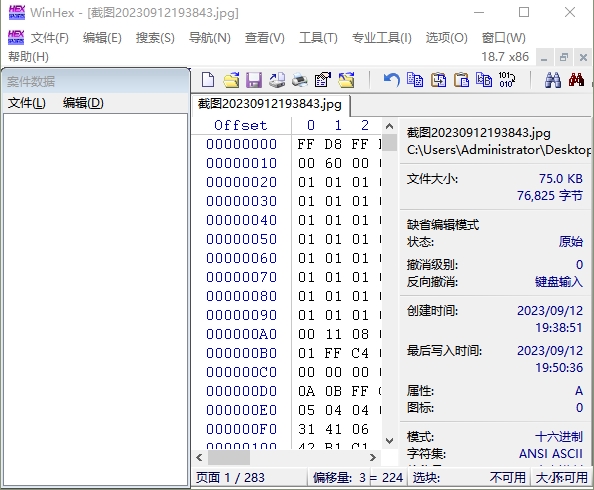The image size is (594, 490).
Task: Click the horizontal scroll right arrow
Action: [x=373, y=457]
